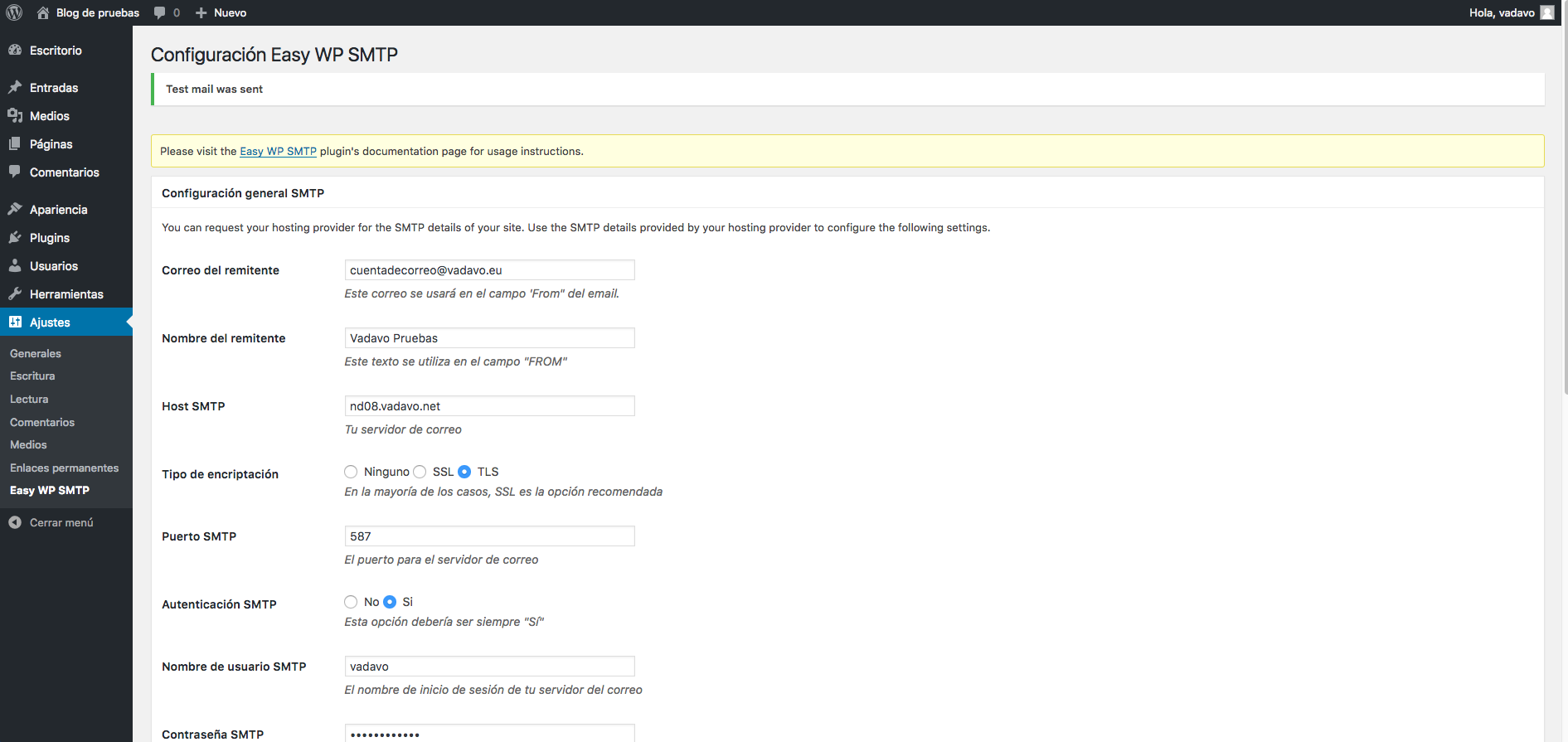Open the vadavo user avatar

[x=1547, y=12]
